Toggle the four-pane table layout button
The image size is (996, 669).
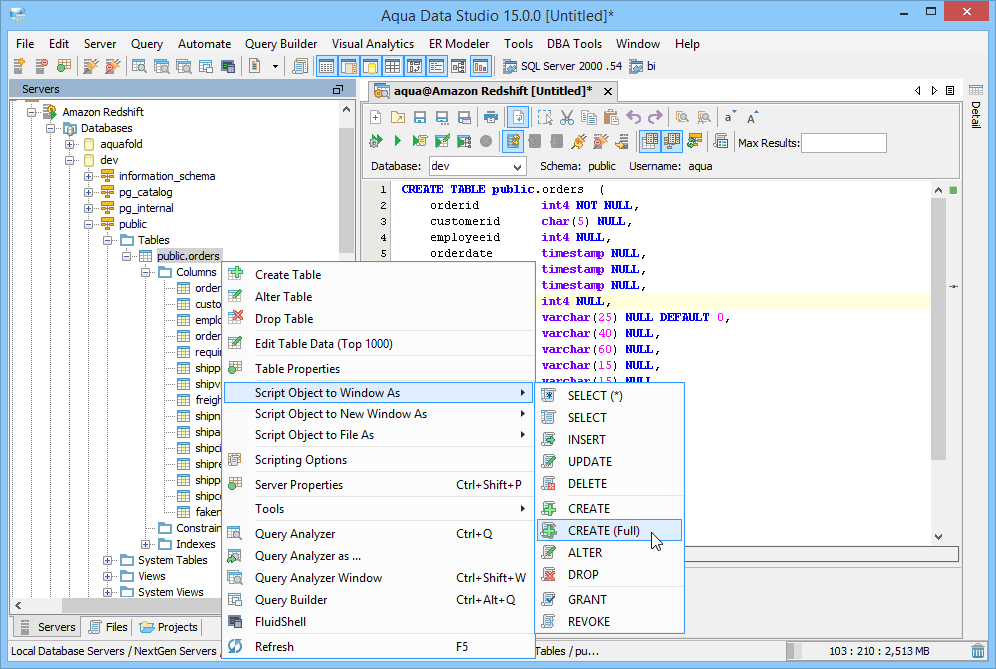click(393, 65)
